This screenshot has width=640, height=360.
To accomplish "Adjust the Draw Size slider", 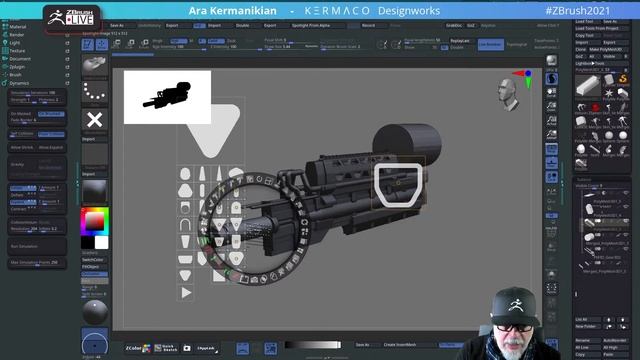I will (284, 47).
